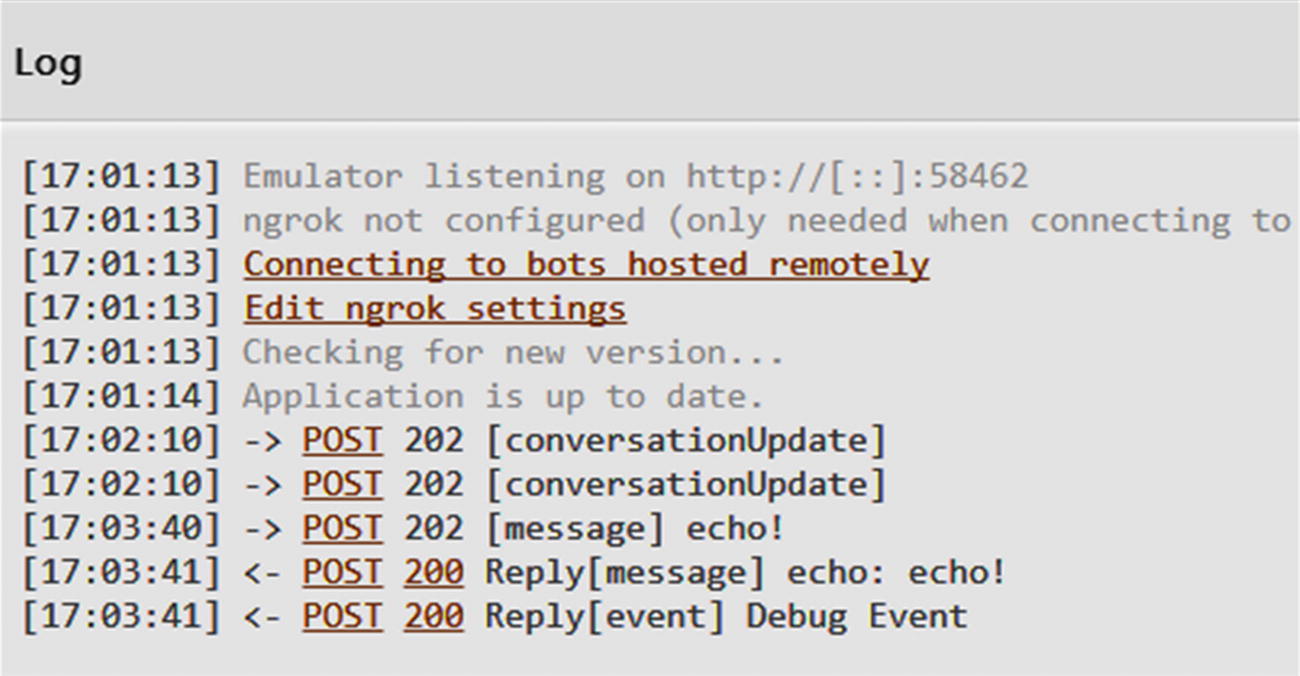Open the 200 status link for Reply[message]
This screenshot has width=1300, height=676.
pyautogui.click(x=433, y=573)
